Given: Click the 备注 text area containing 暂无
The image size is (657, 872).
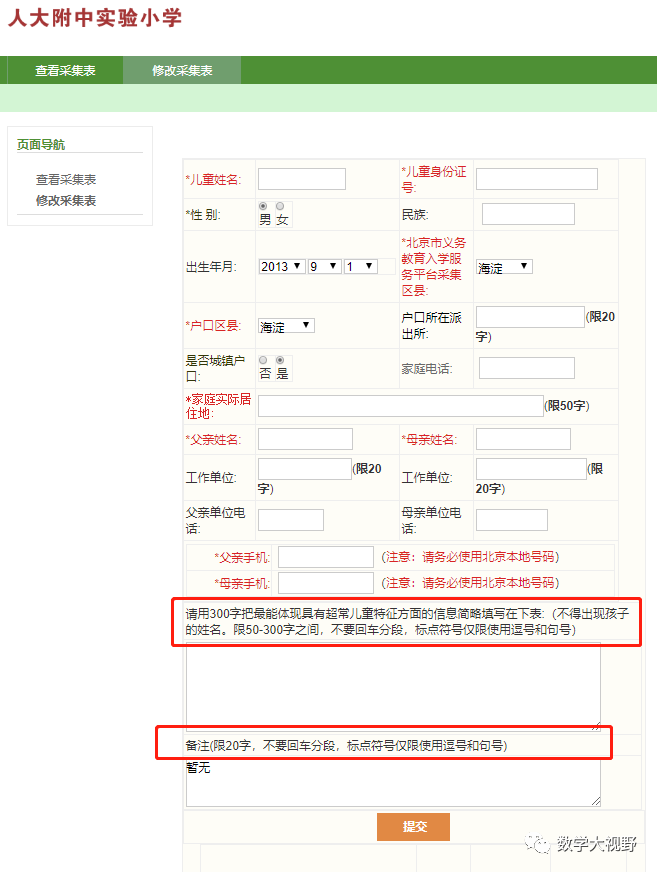Looking at the screenshot, I should [393, 782].
